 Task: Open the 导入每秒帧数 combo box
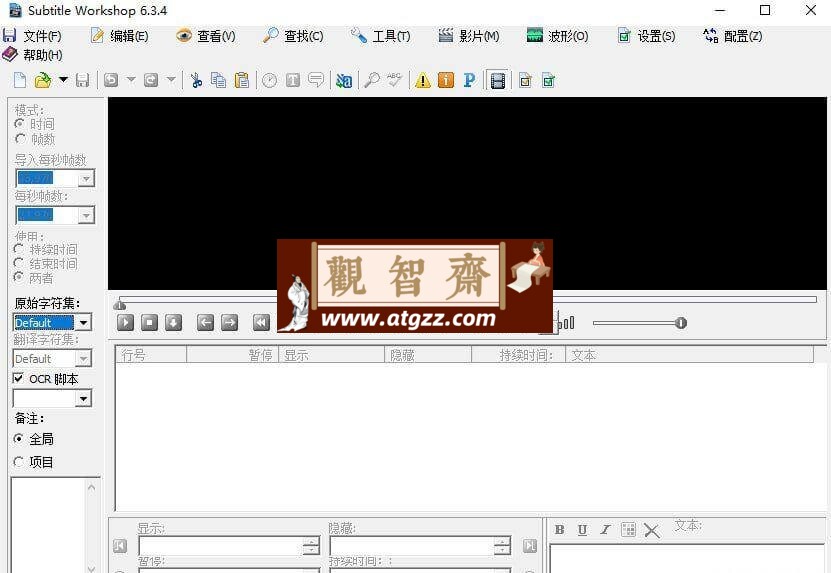[x=55, y=179]
